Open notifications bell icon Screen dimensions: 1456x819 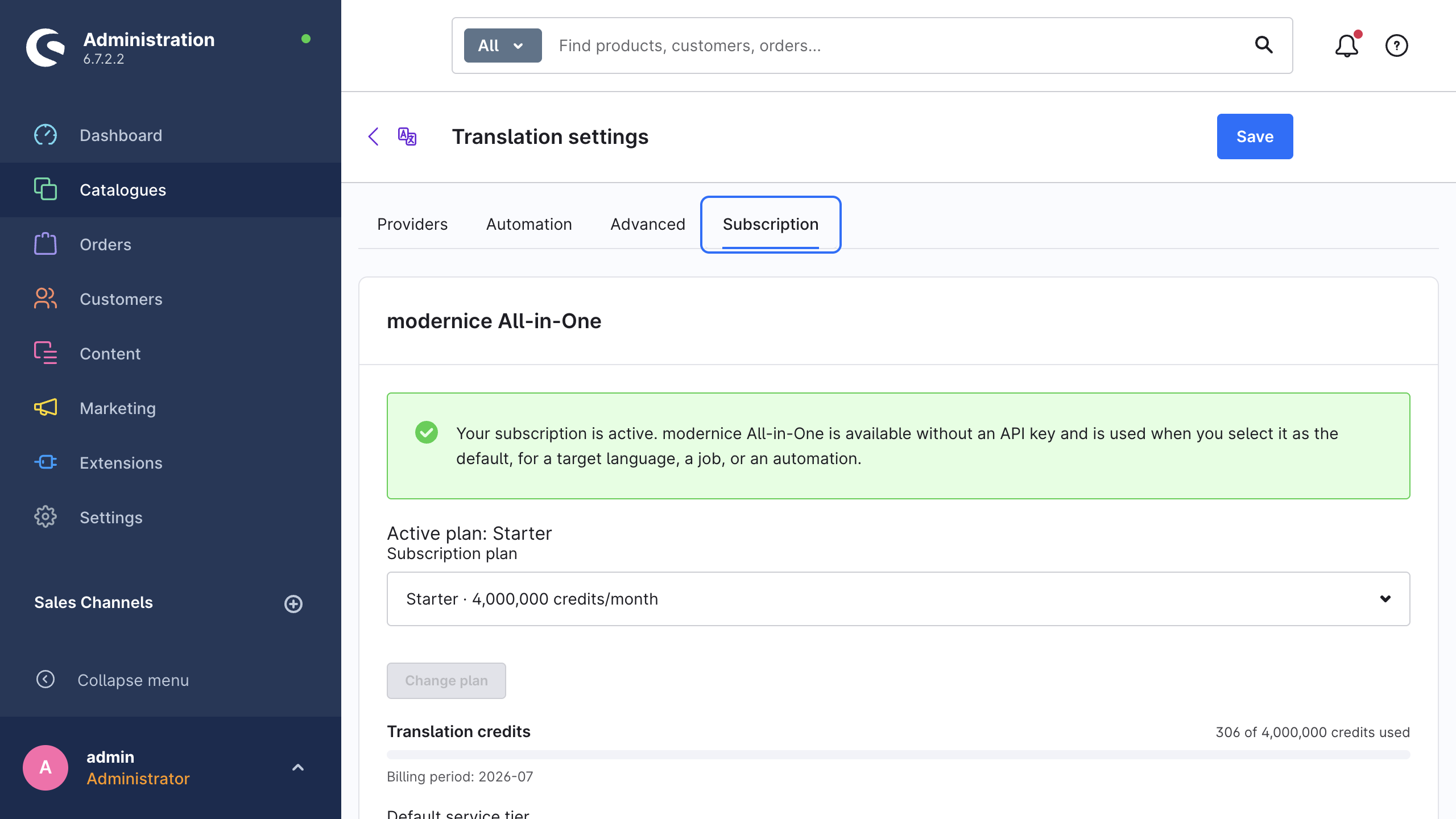tap(1347, 45)
